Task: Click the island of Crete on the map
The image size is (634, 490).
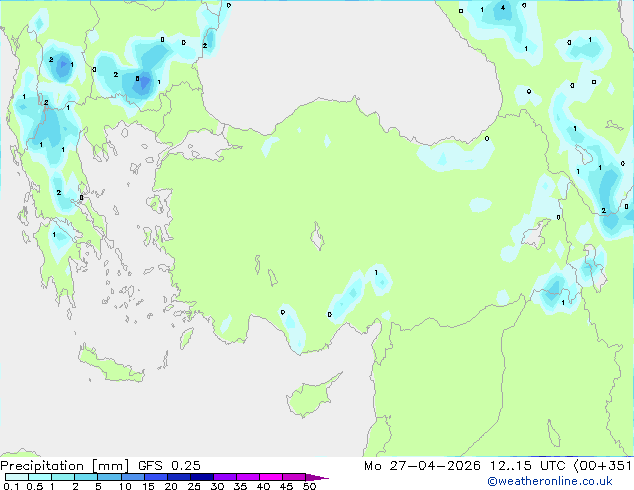Action: click(x=111, y=364)
